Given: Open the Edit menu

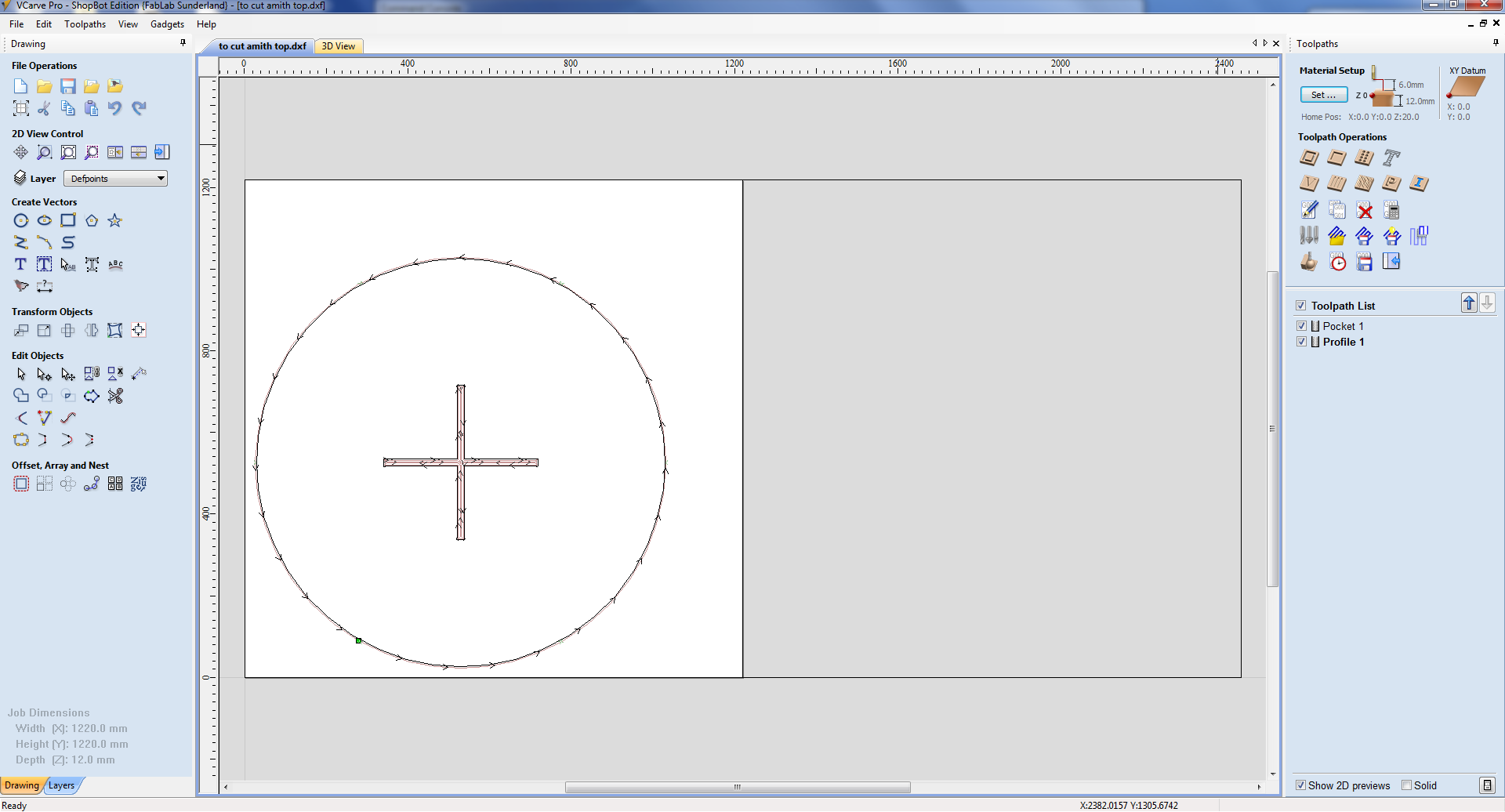Looking at the screenshot, I should coord(44,24).
